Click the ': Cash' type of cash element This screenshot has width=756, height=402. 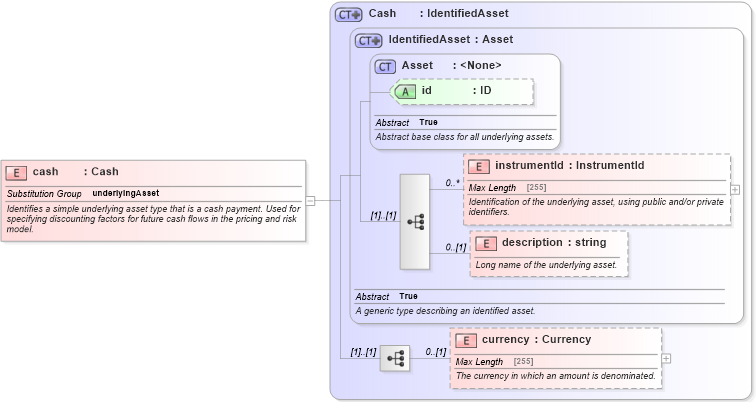tap(101, 172)
